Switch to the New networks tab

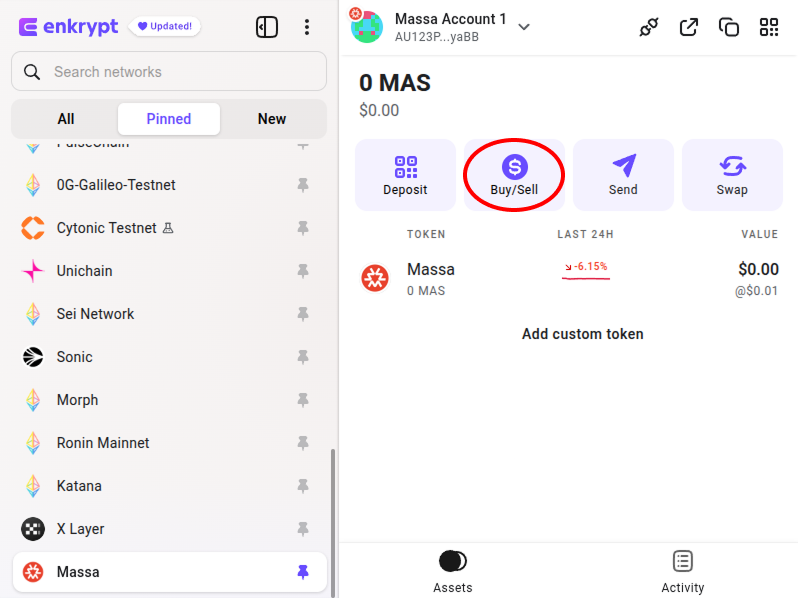[272, 119]
